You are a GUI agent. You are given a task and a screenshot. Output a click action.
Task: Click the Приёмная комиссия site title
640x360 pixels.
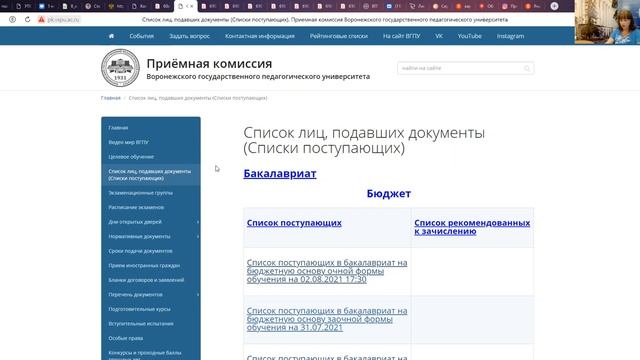209,64
